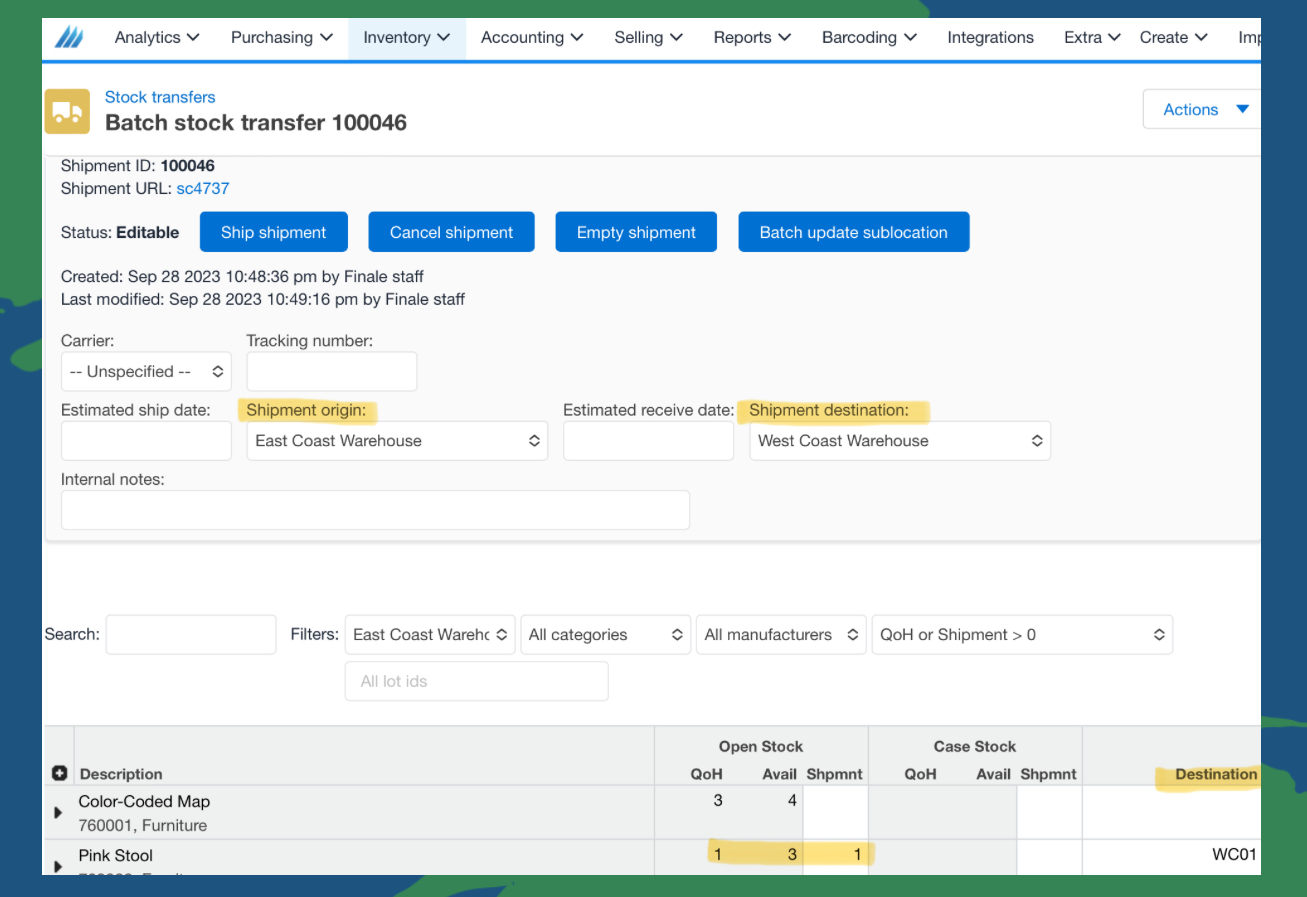The width and height of the screenshot is (1307, 897).
Task: Focus the Tracking number field
Action: point(332,371)
